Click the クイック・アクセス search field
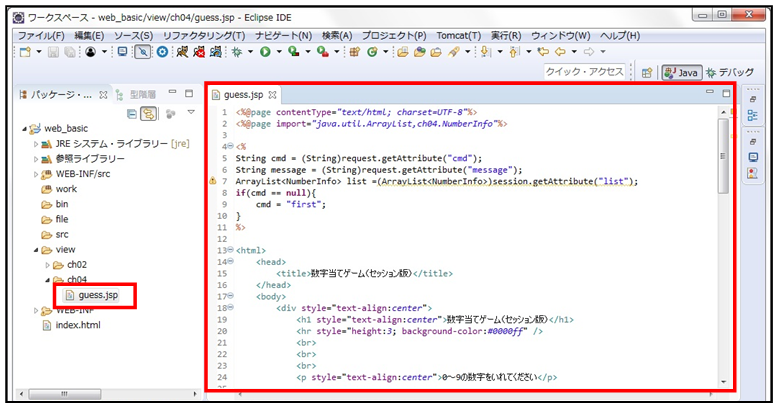This screenshot has width=779, height=408. [585, 72]
